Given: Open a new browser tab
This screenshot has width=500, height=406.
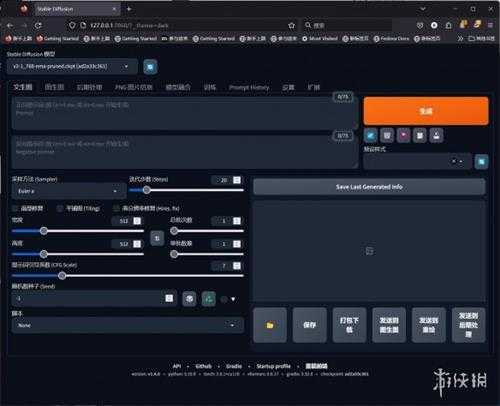Looking at the screenshot, I should click(x=129, y=9).
